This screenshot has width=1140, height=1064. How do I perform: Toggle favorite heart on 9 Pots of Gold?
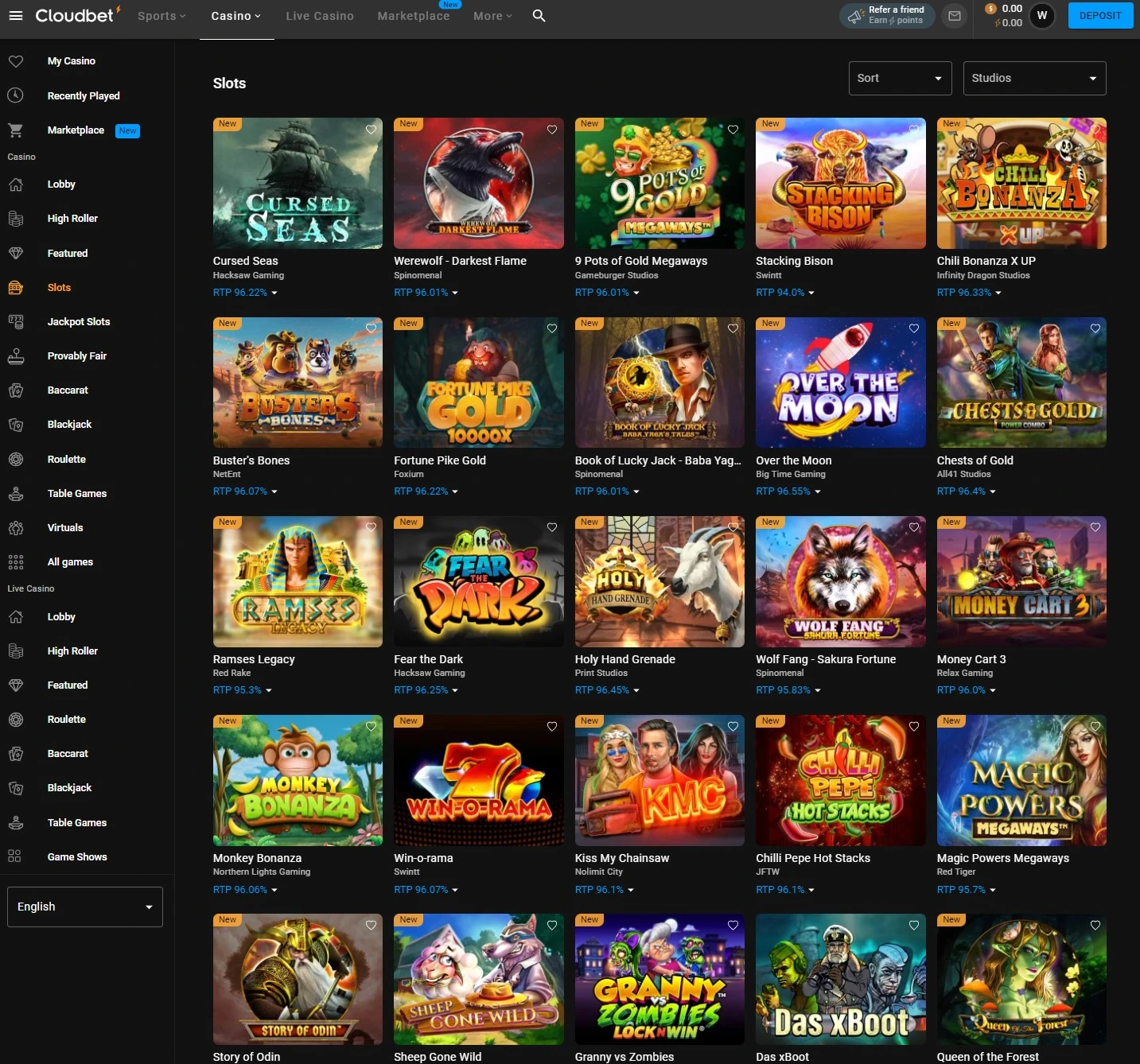[733, 129]
